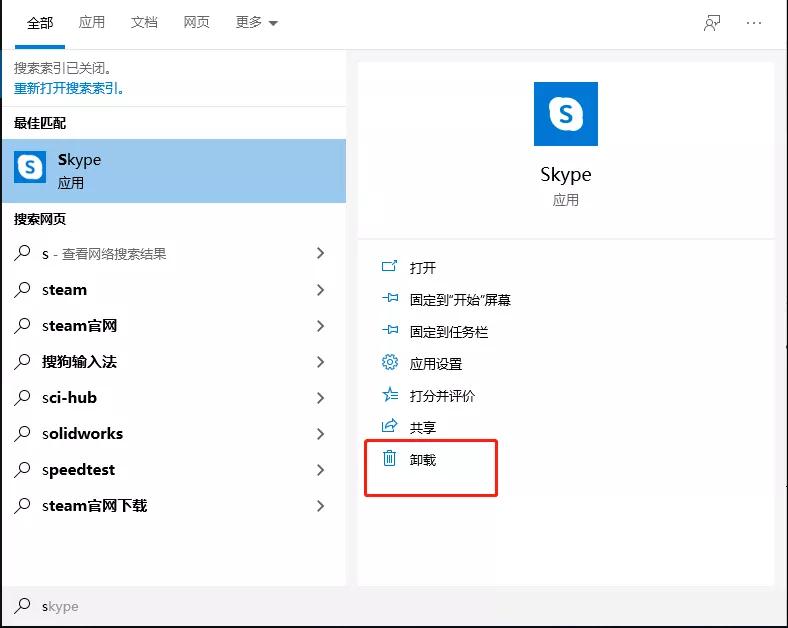Expand the chevron for the steam suggestion
The image size is (788, 628).
[x=320, y=290]
